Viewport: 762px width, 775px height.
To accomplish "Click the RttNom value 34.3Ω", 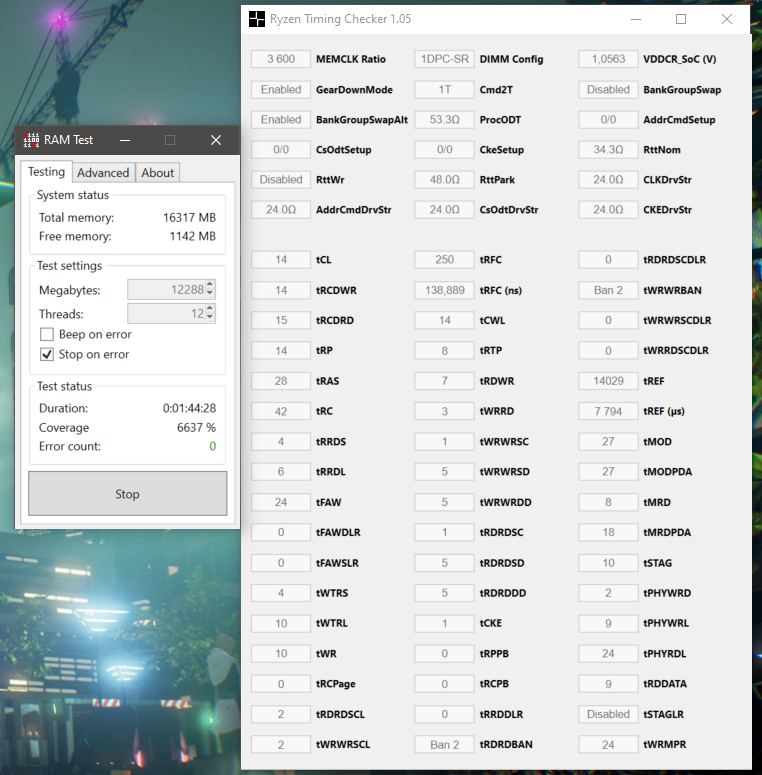I will tap(608, 149).
